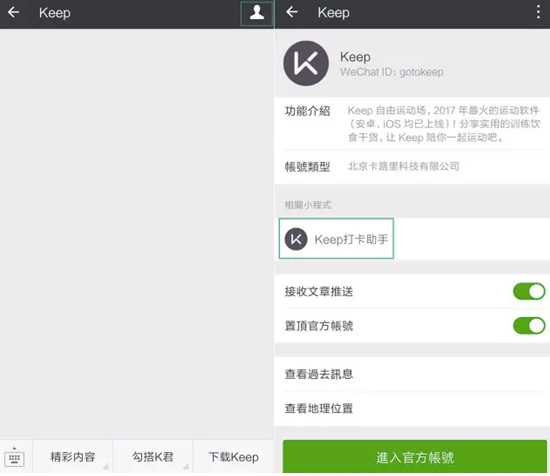The height and width of the screenshot is (476, 550).
Task: Tap the small Keep打卡助手 logo icon
Action: click(x=296, y=239)
